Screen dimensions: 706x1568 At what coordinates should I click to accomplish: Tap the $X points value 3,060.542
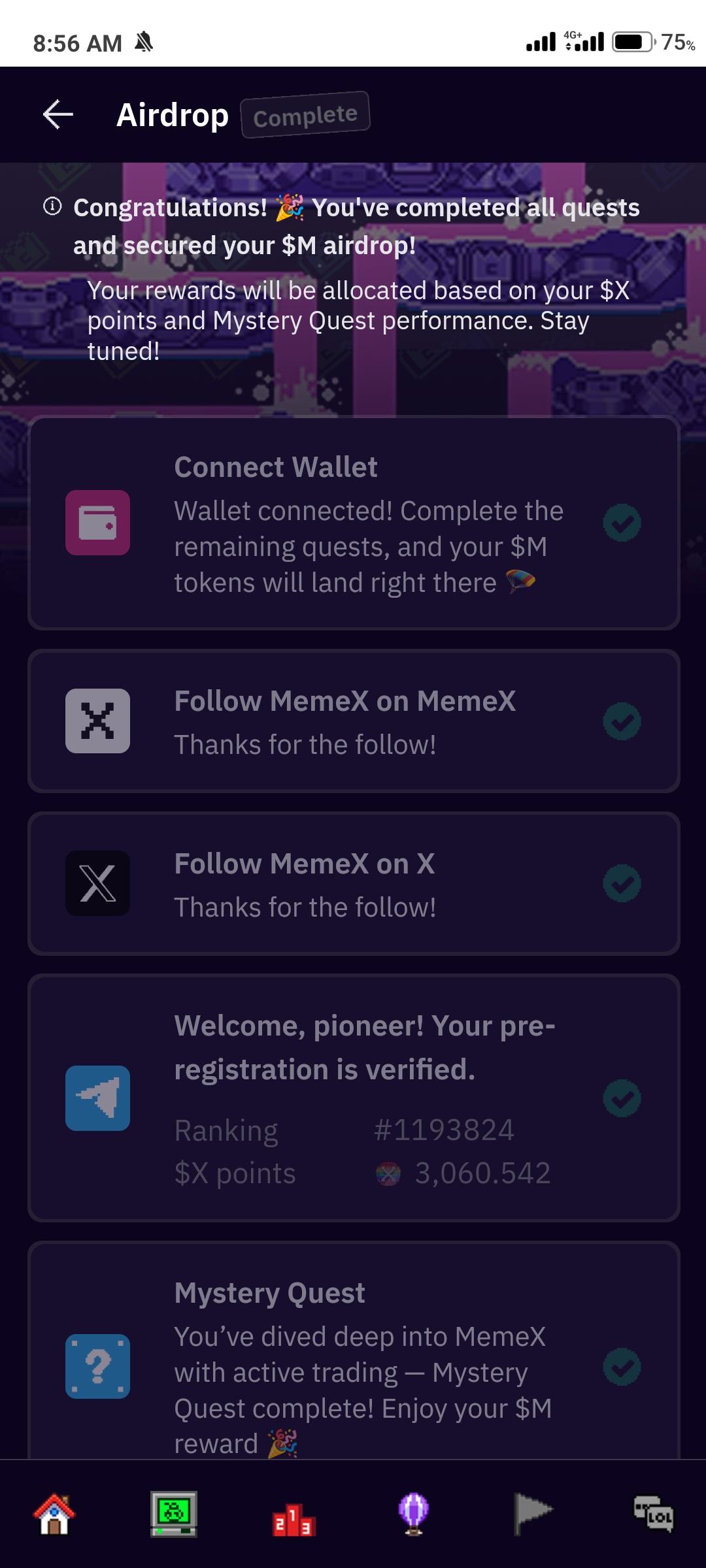482,1173
